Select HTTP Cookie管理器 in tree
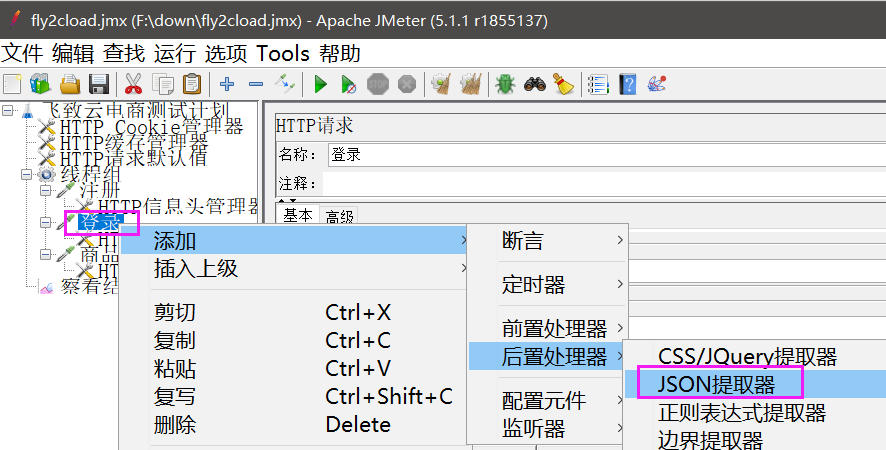 click(151, 127)
